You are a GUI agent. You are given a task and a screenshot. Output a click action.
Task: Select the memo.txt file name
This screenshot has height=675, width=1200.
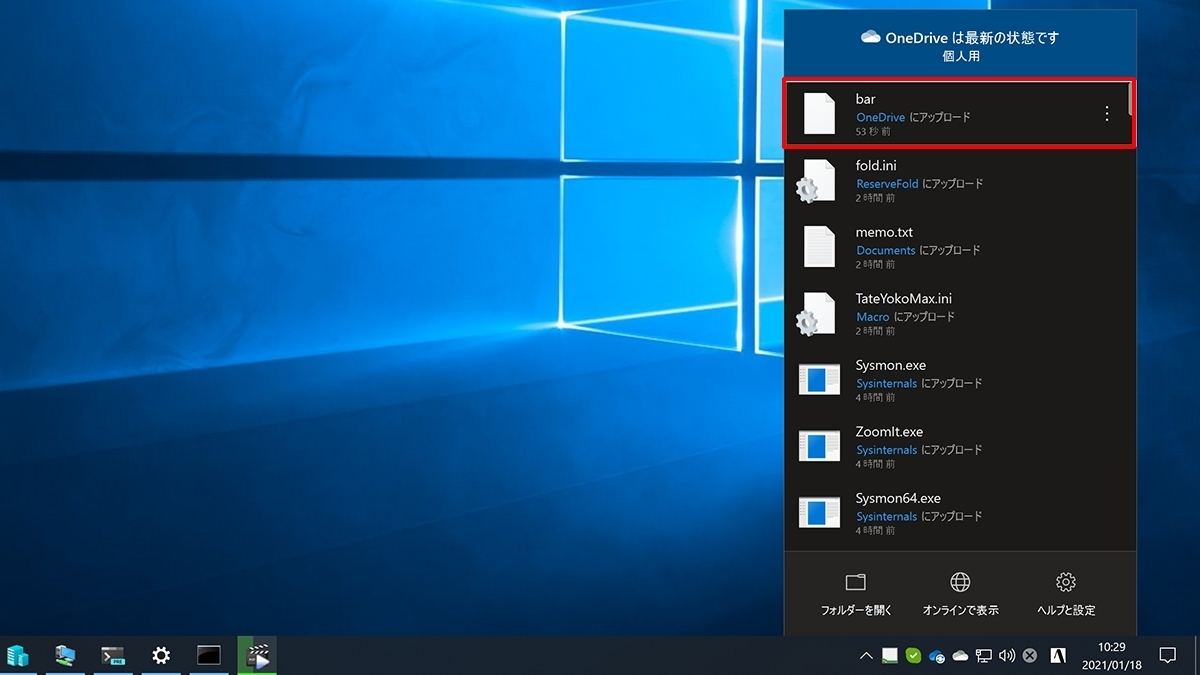pyautogui.click(x=884, y=232)
